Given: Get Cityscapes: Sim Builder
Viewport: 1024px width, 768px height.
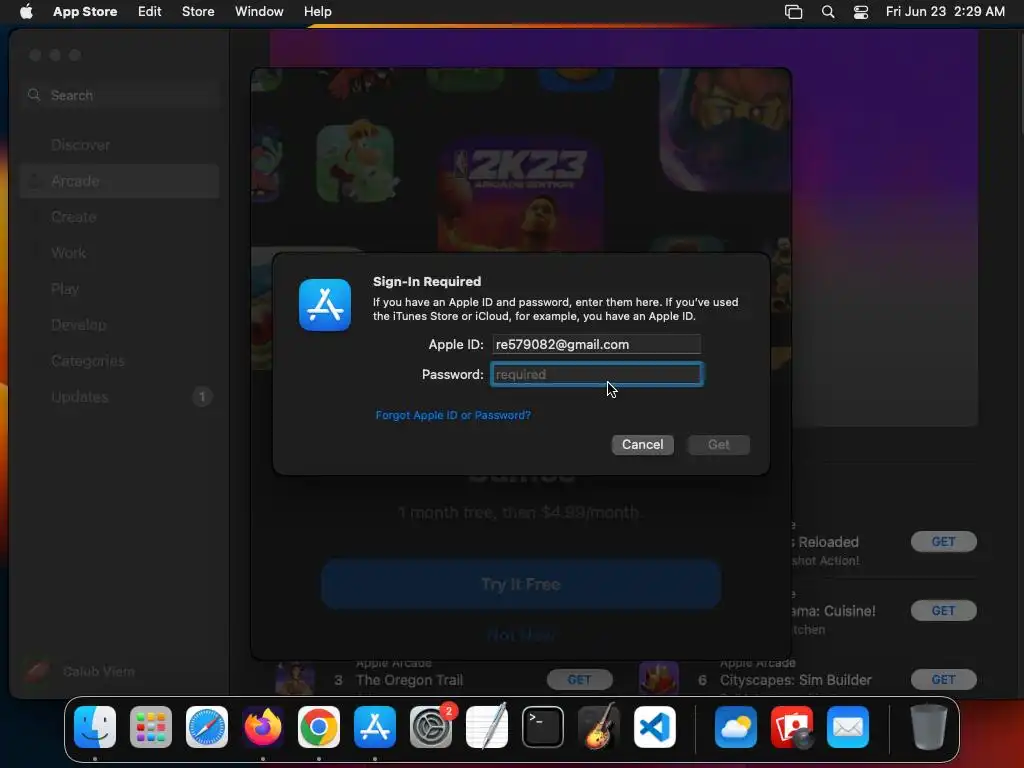Looking at the screenshot, I should click(x=944, y=680).
